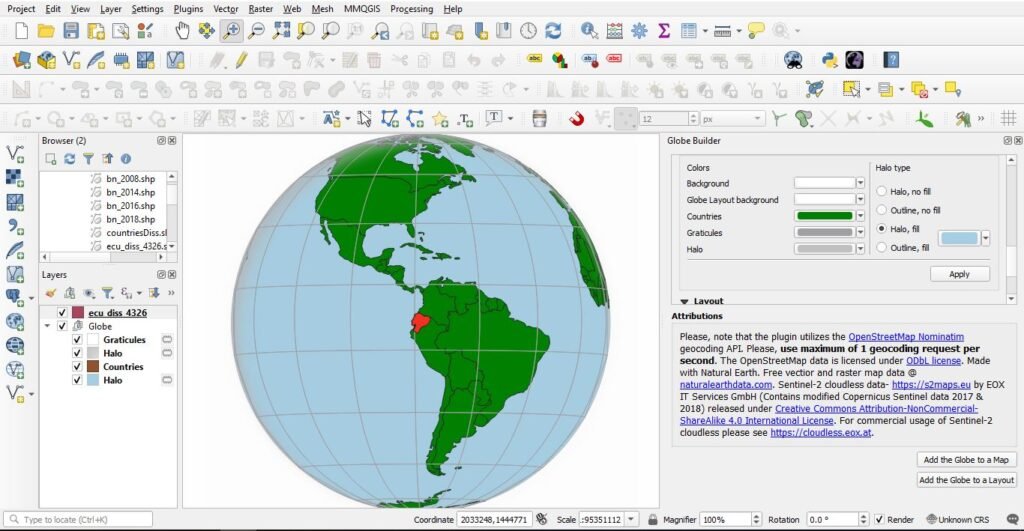Click the Identify Features tool

(x=589, y=31)
